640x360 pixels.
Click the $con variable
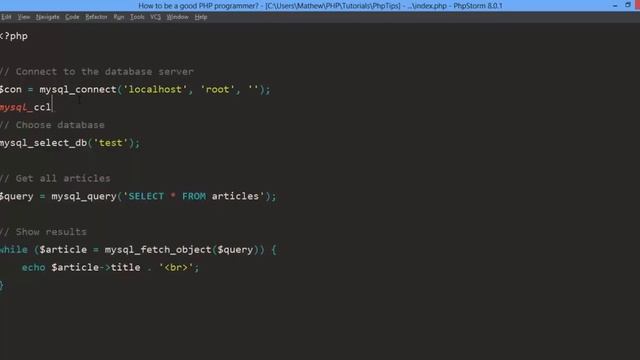(11, 89)
